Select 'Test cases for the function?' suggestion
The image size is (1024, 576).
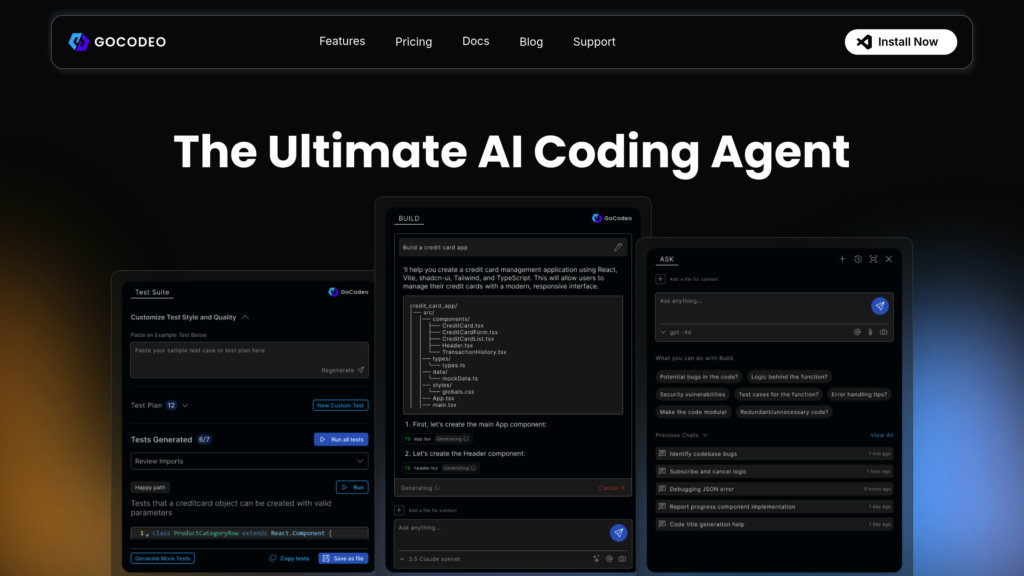point(778,394)
